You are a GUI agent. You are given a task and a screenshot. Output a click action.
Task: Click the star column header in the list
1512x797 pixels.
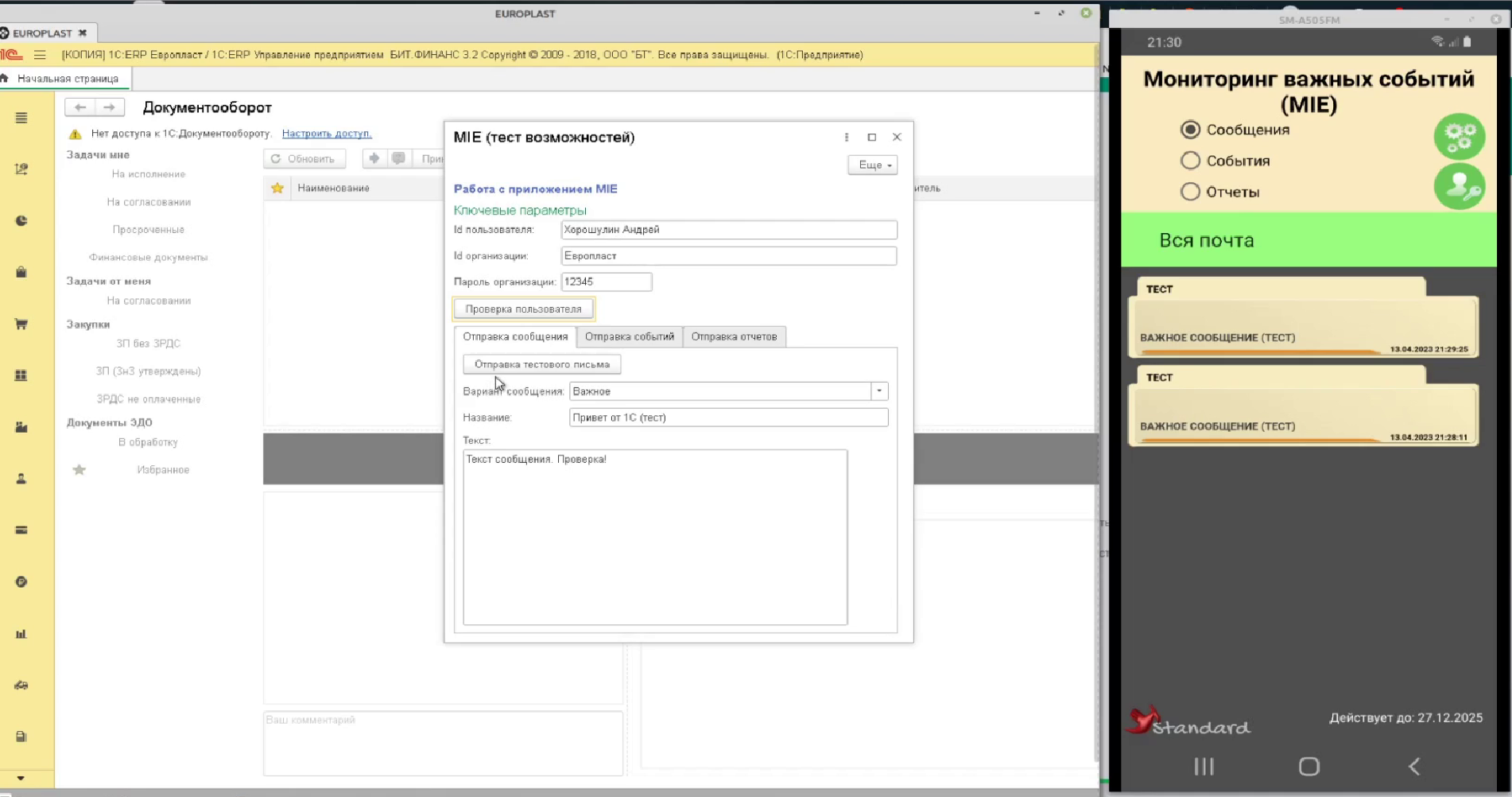pos(277,189)
